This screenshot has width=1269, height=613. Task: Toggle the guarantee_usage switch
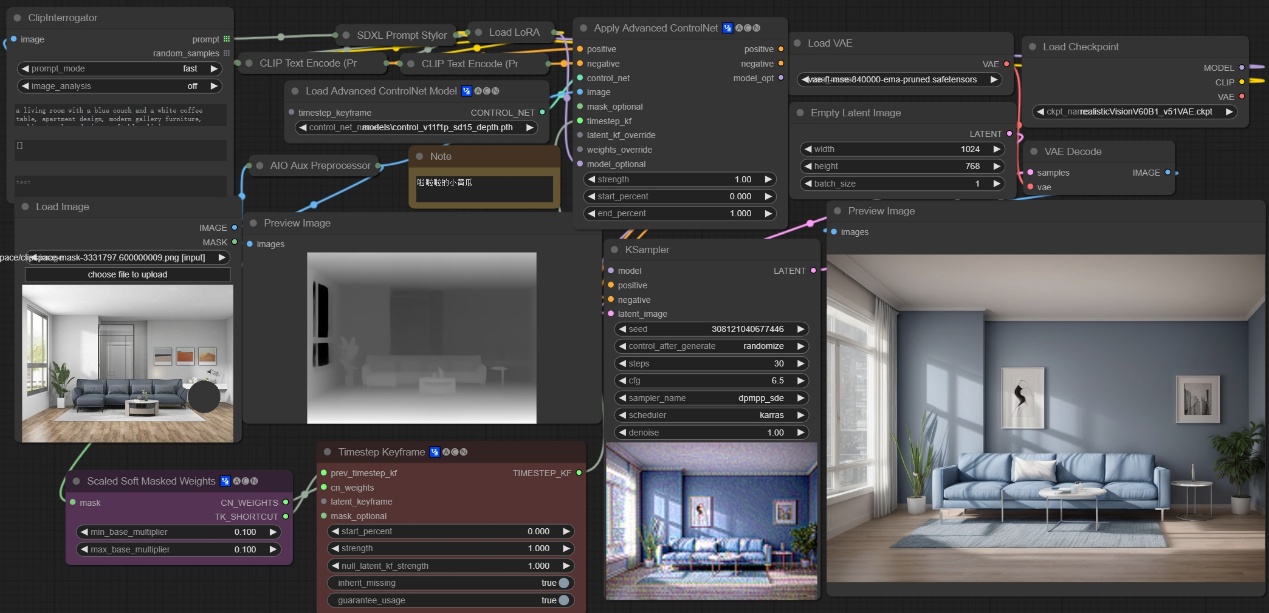click(564, 600)
